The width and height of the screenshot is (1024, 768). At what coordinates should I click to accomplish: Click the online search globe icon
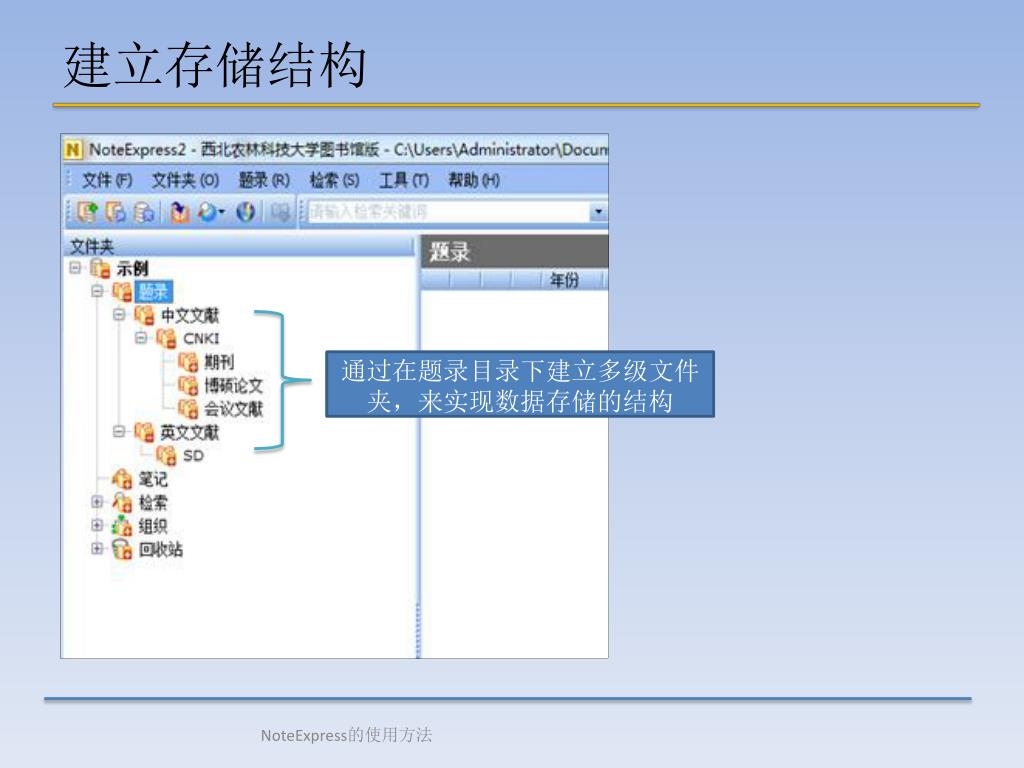(207, 212)
